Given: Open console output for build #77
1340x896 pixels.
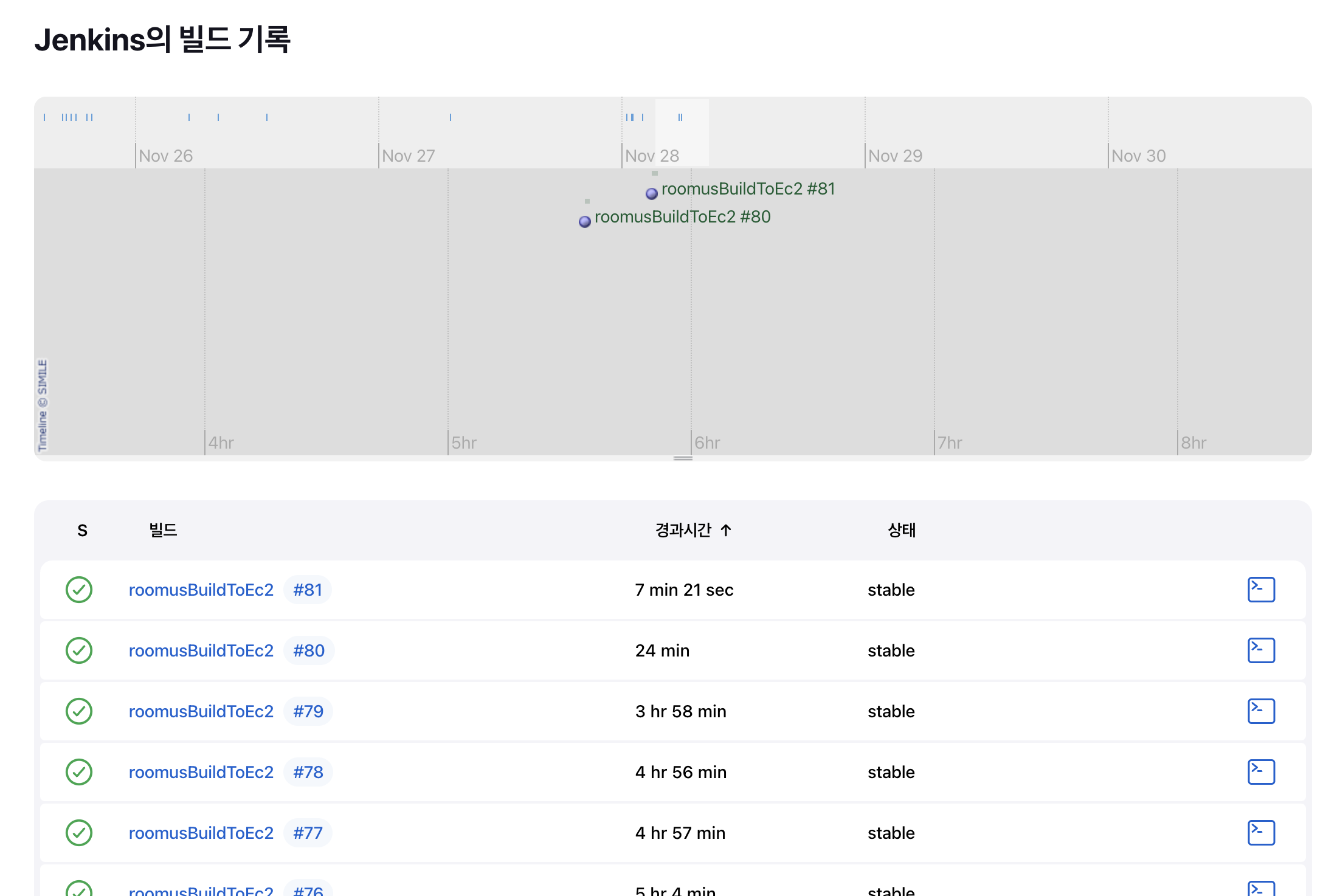Looking at the screenshot, I should click(1260, 833).
